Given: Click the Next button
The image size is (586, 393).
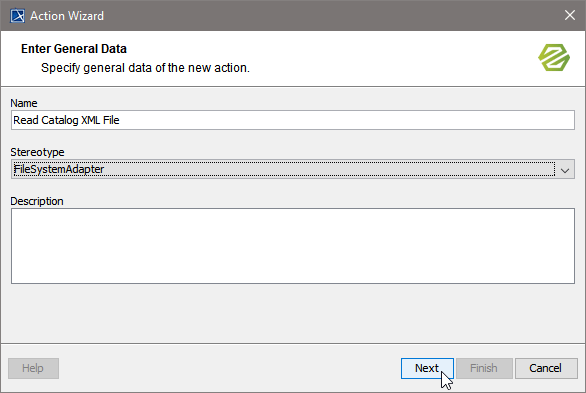Looking at the screenshot, I should coord(427,368).
